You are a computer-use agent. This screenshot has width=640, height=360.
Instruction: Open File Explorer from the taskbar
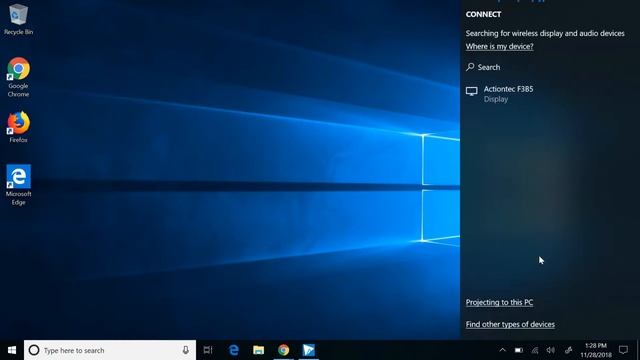258,350
